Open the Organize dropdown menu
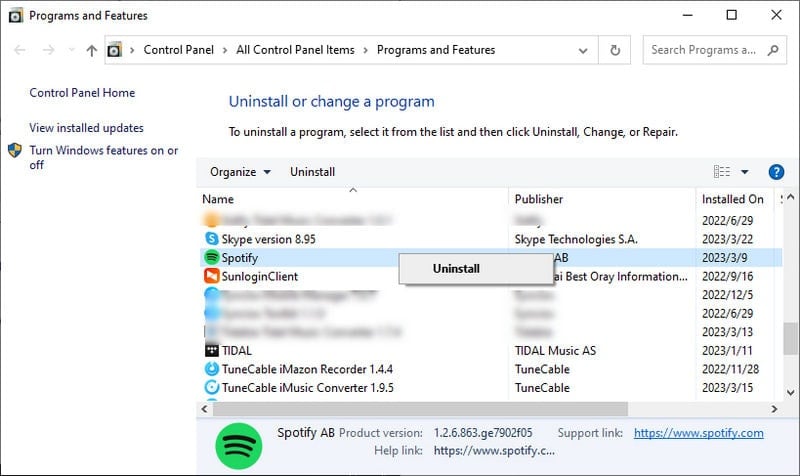The height and width of the screenshot is (476, 800). pos(240,172)
